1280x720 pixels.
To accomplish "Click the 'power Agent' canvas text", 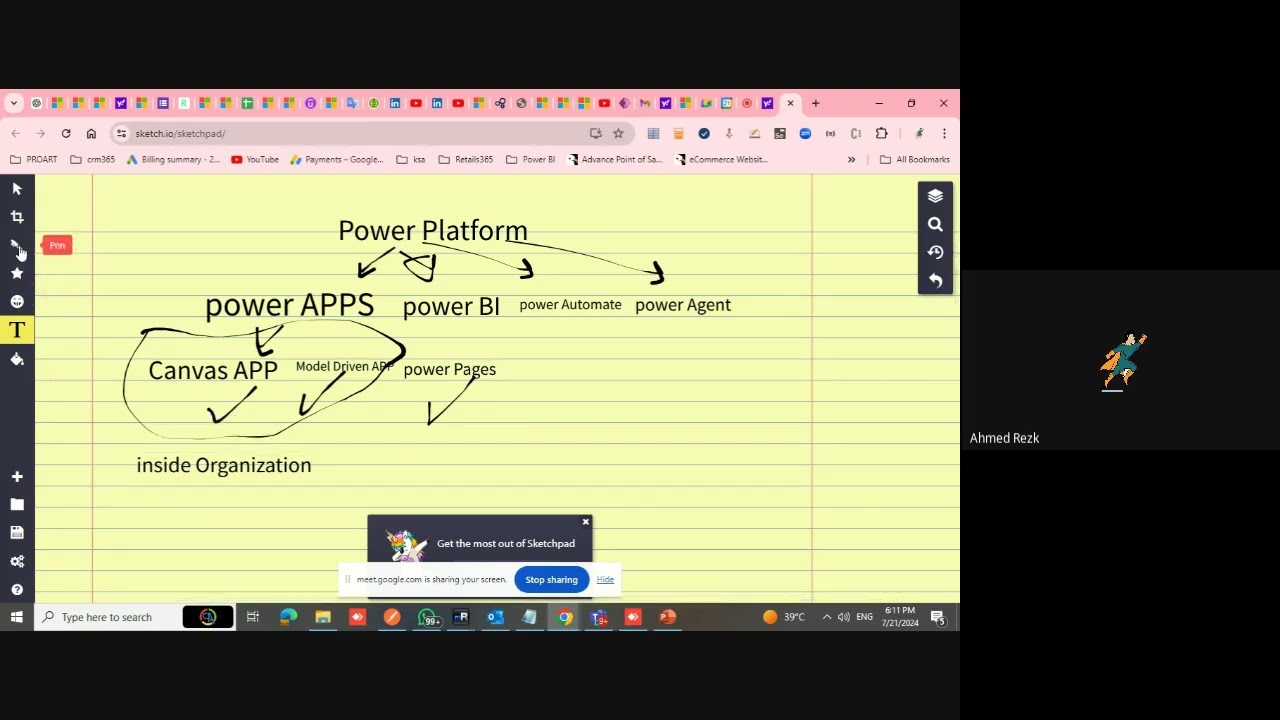I will [683, 305].
